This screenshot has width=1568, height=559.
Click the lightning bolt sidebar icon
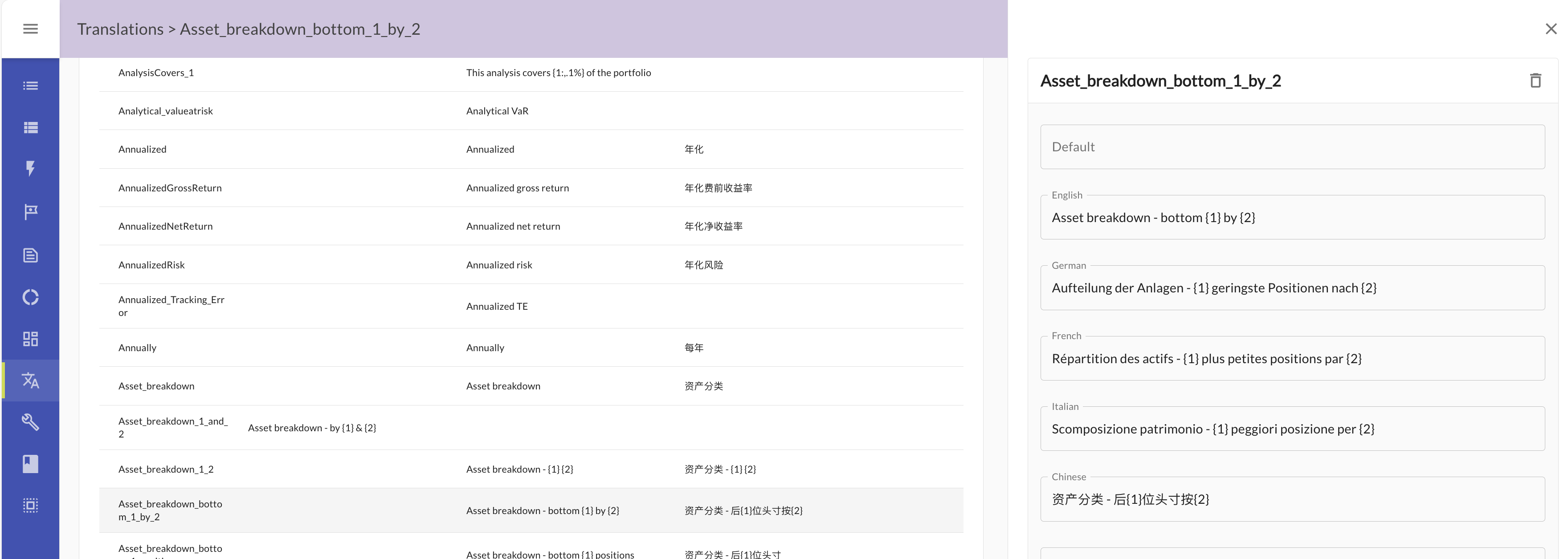tap(30, 169)
